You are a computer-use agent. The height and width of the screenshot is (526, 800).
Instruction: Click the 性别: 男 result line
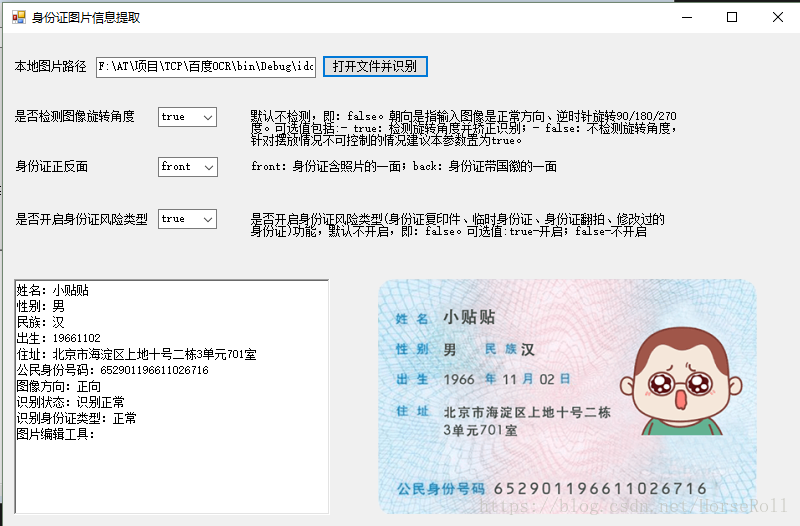pos(41,306)
